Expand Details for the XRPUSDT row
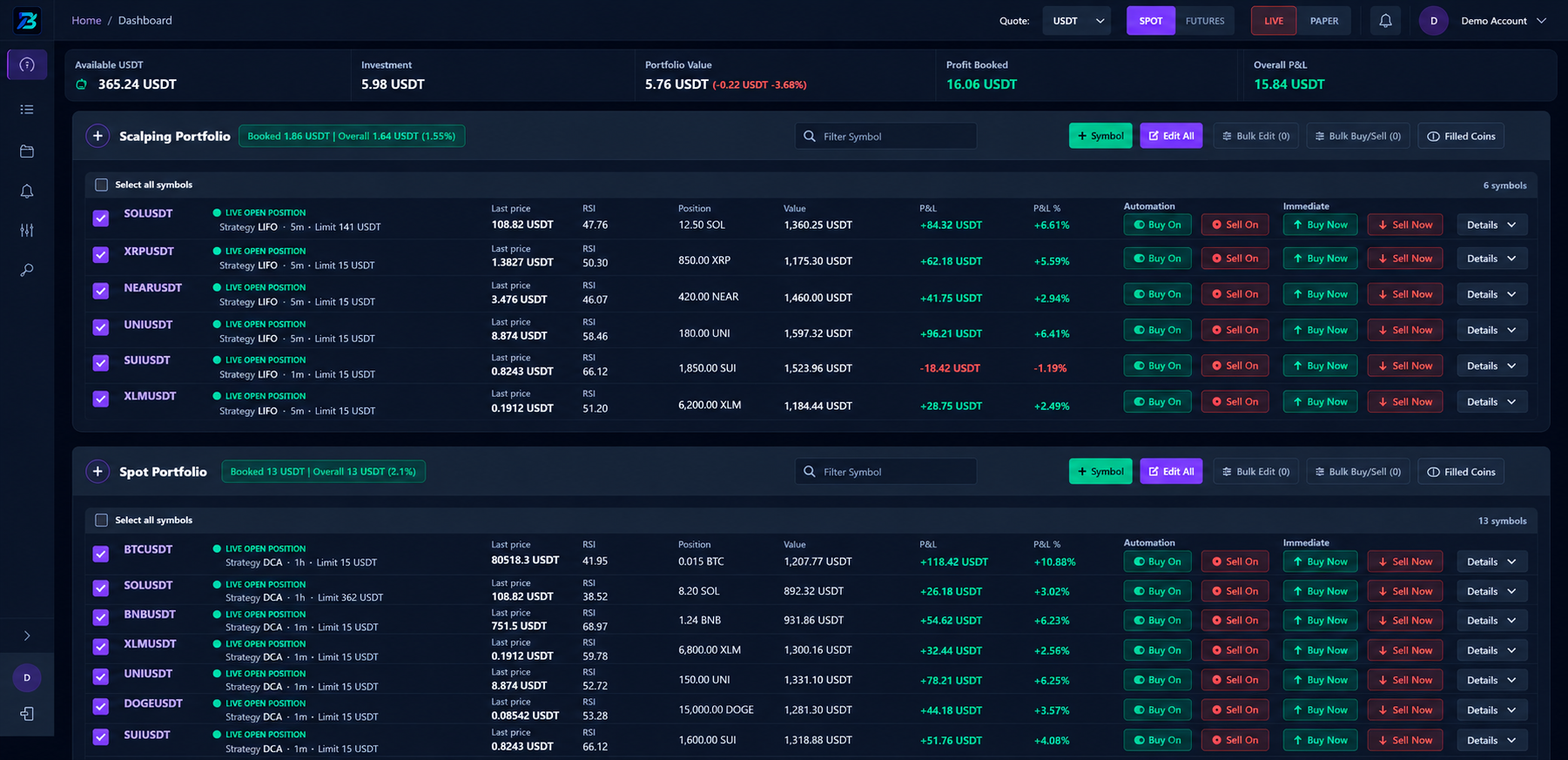1568x760 pixels. point(1491,259)
